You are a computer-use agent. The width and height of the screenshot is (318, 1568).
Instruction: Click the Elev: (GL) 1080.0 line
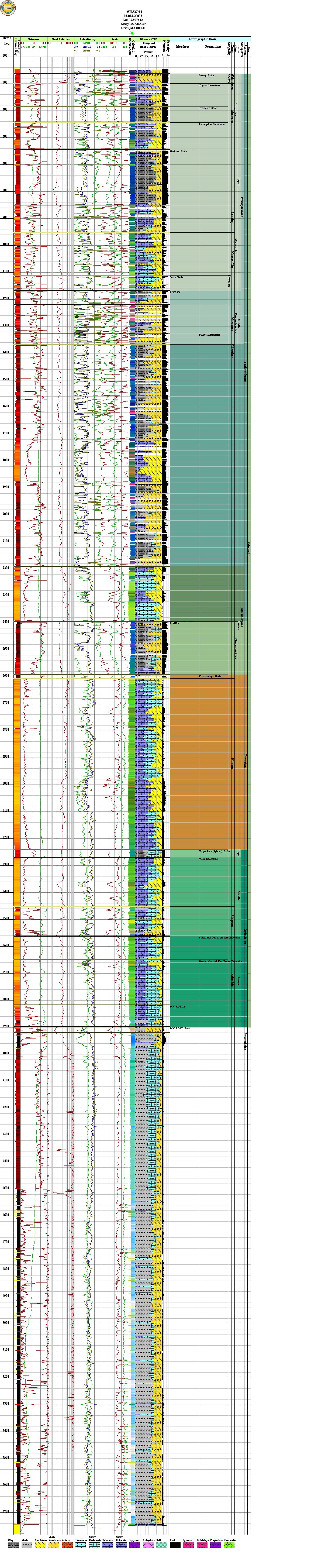pyautogui.click(x=133, y=28)
